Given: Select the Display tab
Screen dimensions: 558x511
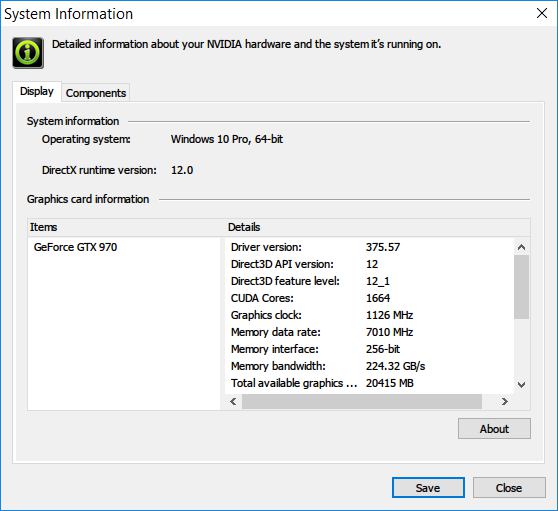Looking at the screenshot, I should 37,91.
